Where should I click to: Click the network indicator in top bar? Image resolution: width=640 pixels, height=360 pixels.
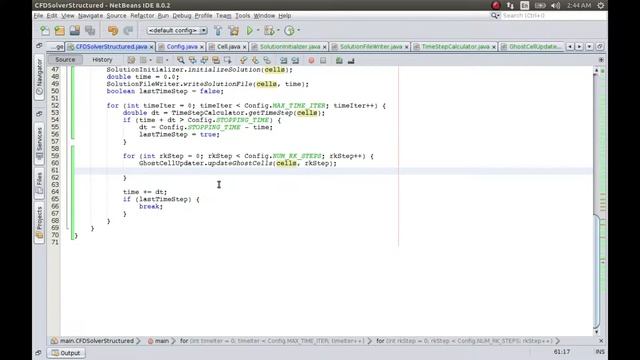pos(510,5)
